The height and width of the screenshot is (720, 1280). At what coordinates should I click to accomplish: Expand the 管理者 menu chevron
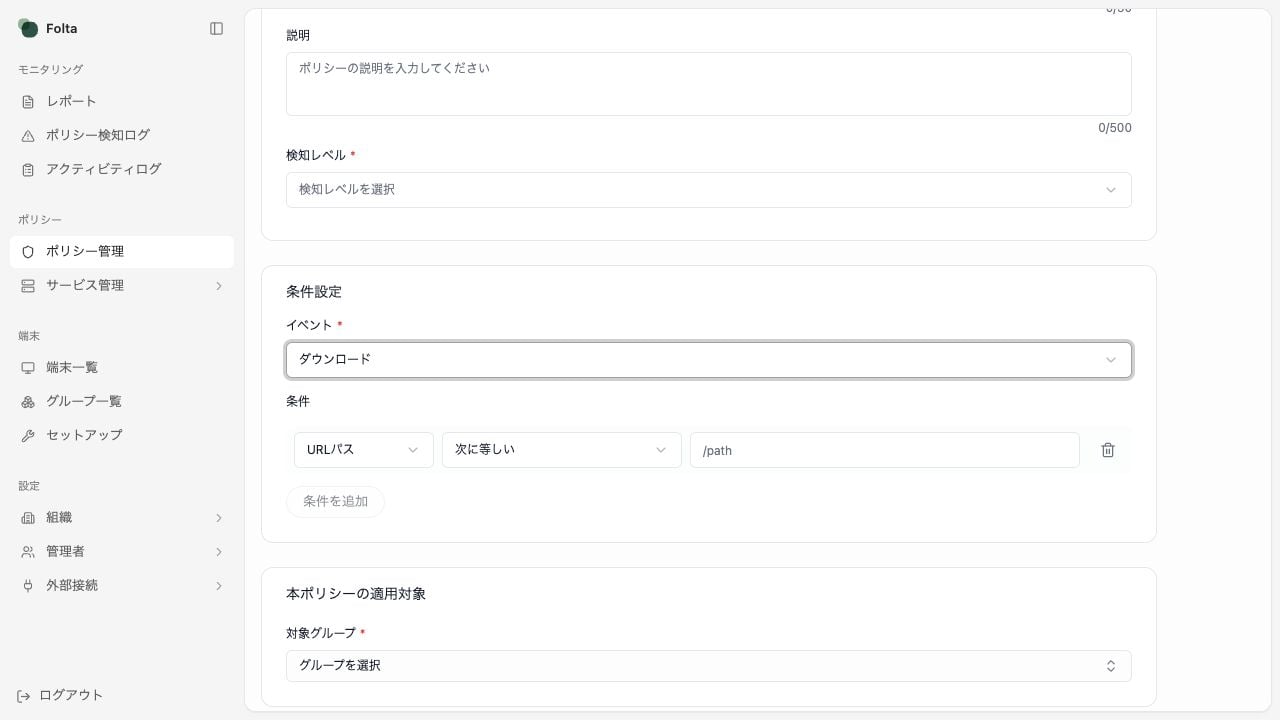[x=218, y=552]
